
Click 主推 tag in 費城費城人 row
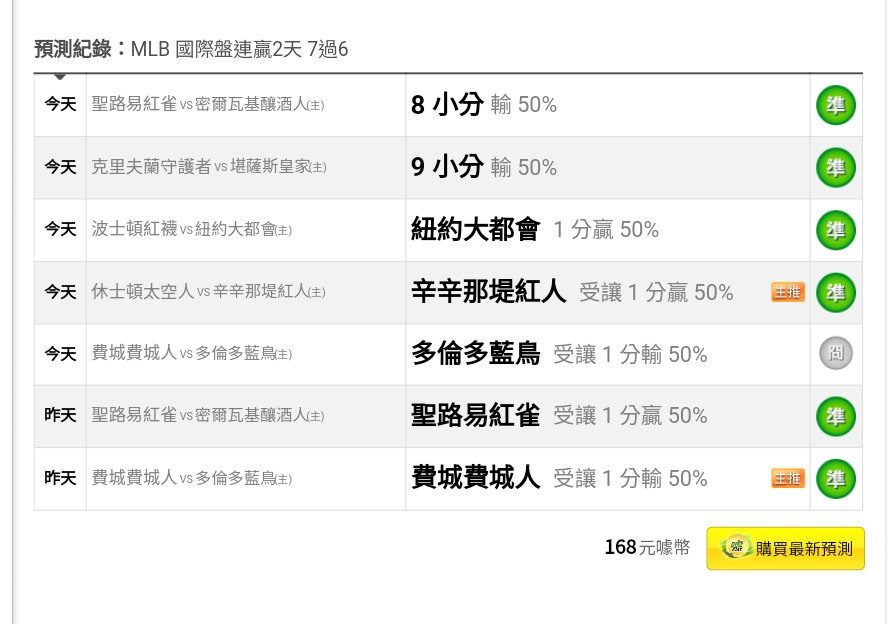[x=788, y=478]
